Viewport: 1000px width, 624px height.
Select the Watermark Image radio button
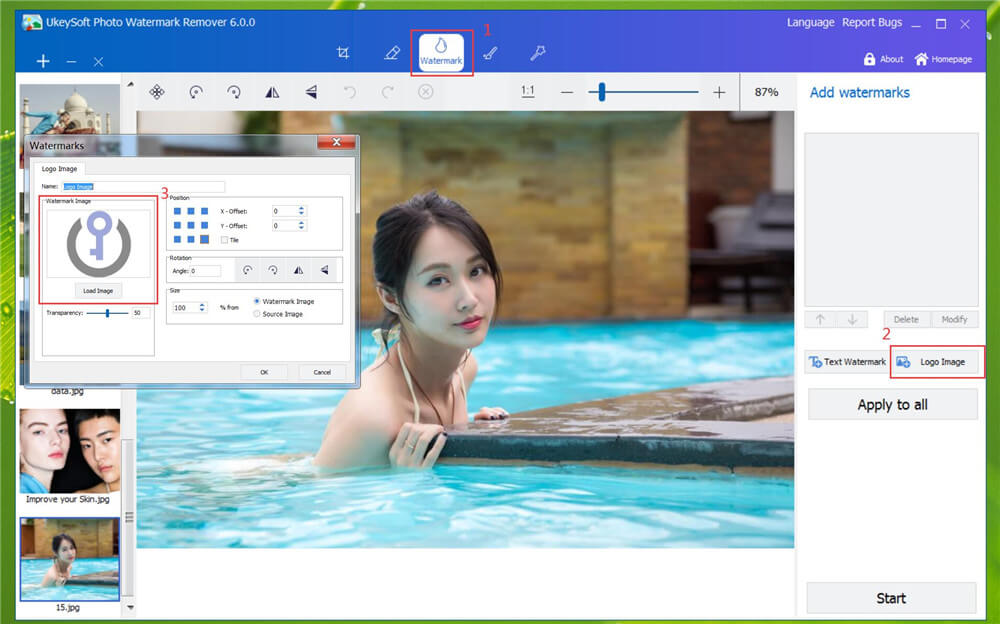257,301
